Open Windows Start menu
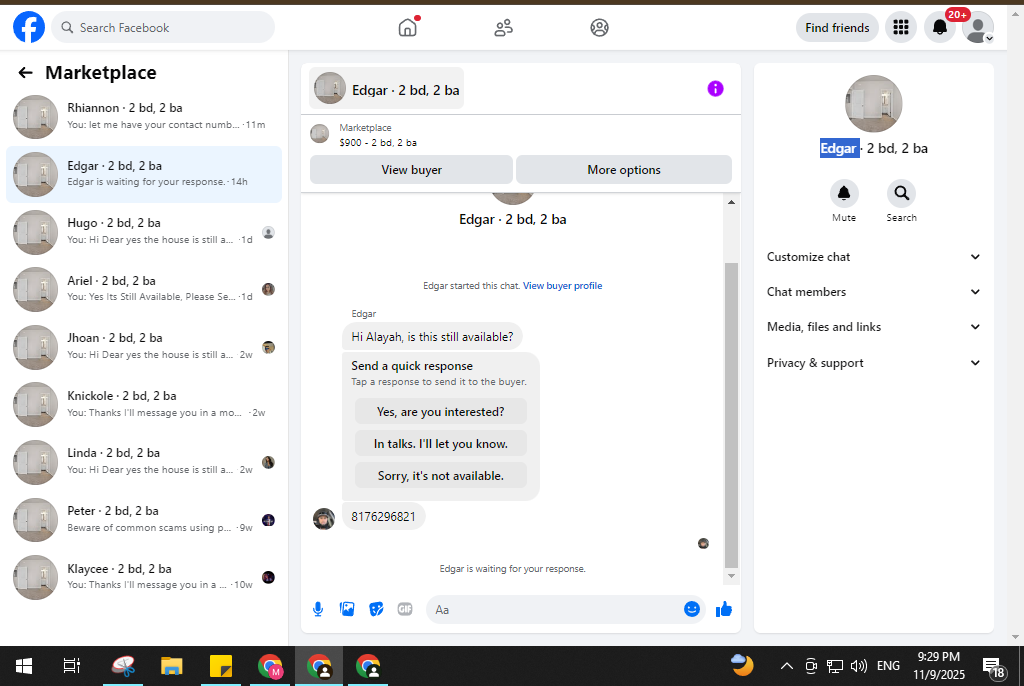 tap(24, 666)
